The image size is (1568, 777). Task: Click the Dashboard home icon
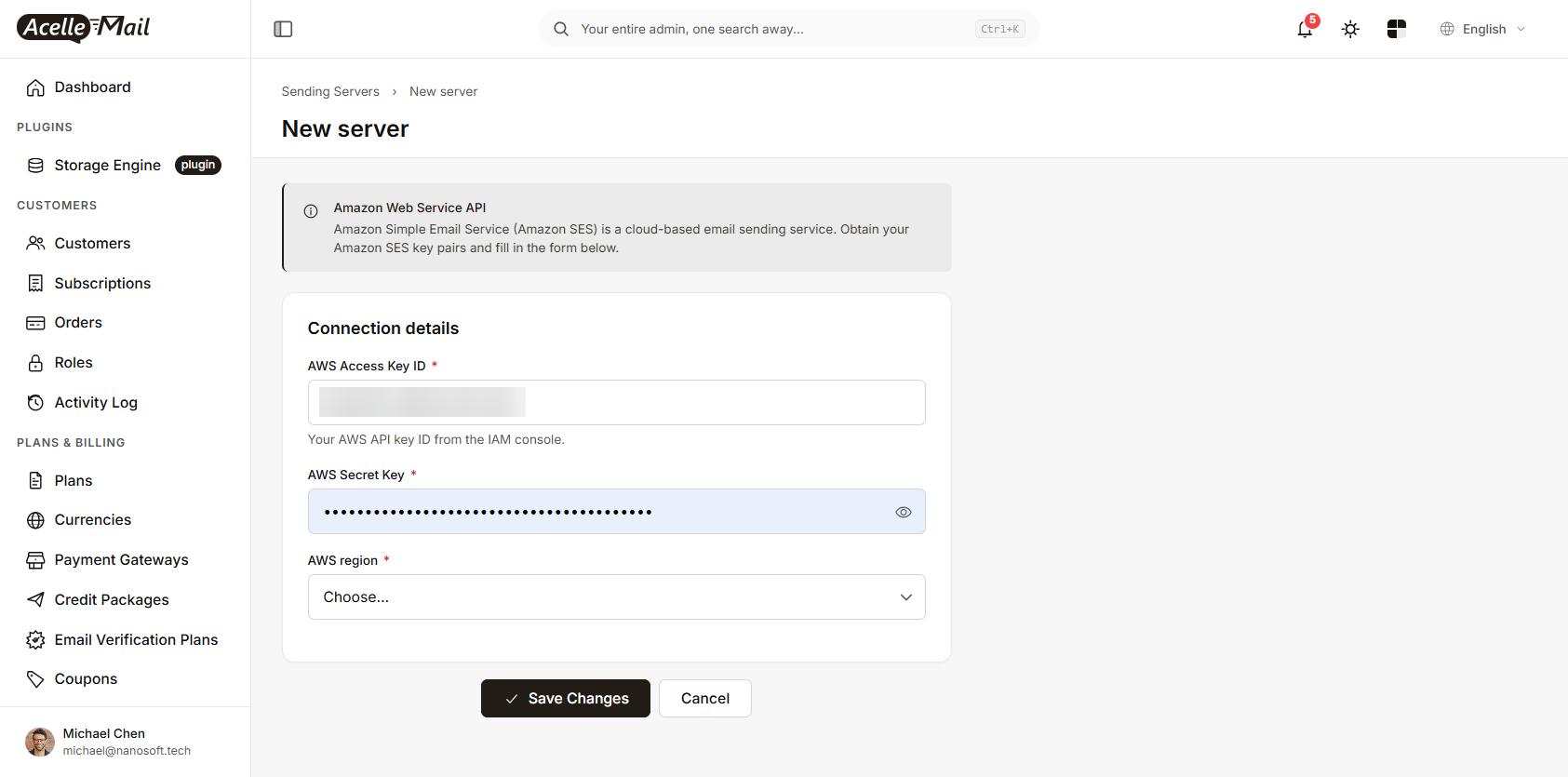[35, 87]
